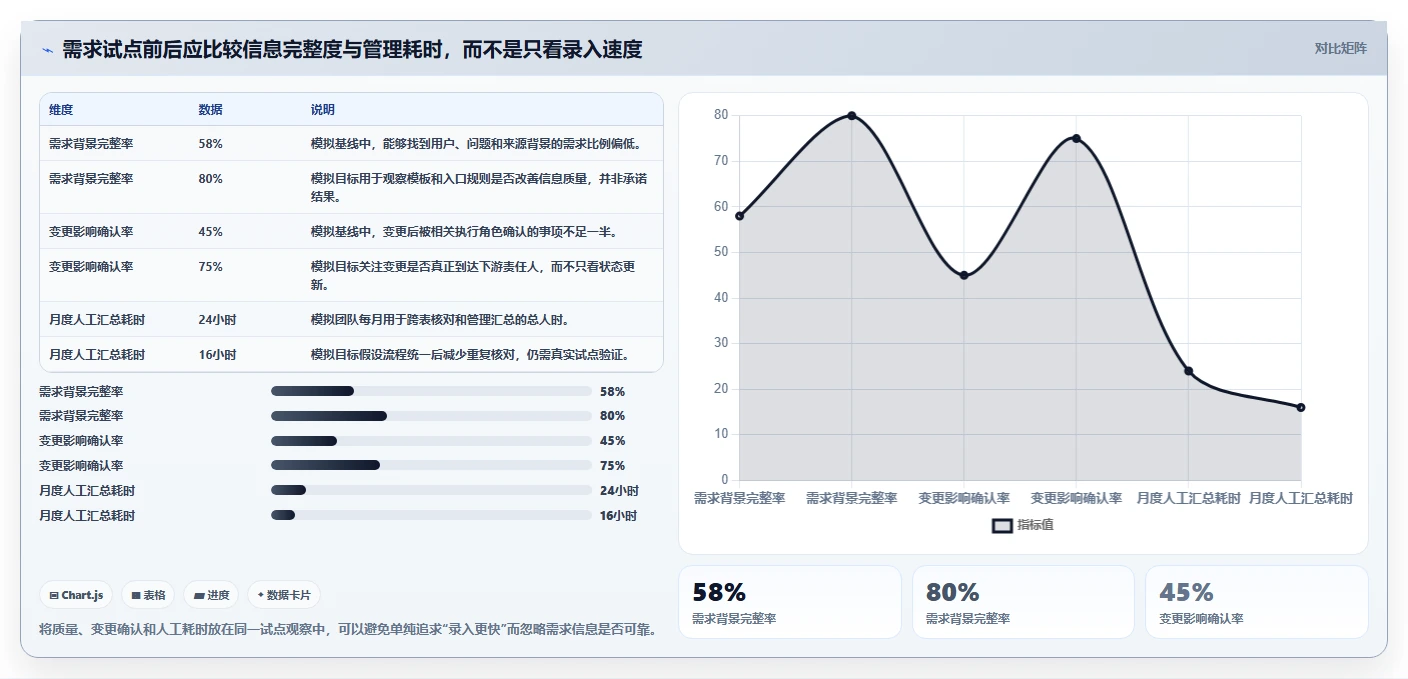
Task: Click the 对比矩阵 label in the header
Action: (1341, 48)
